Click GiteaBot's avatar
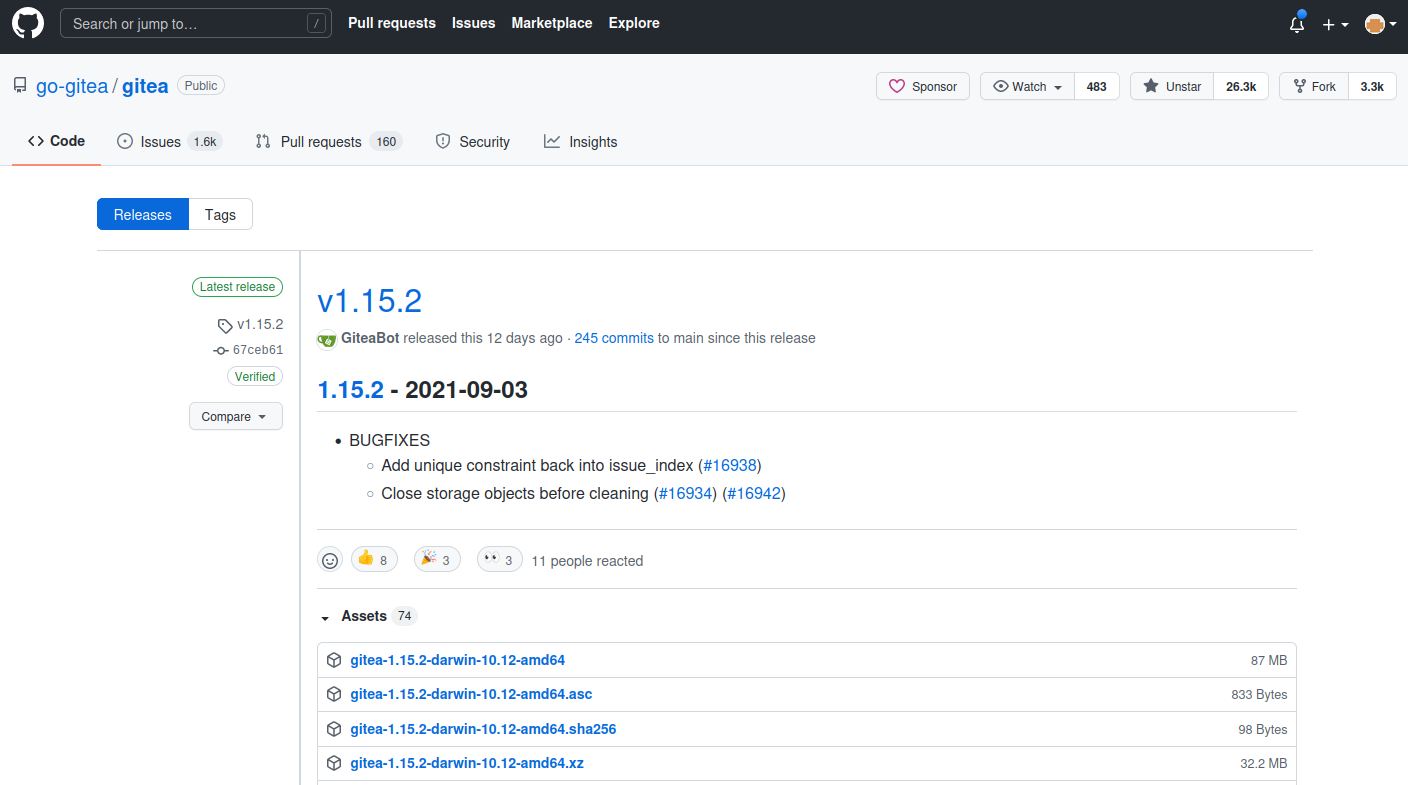The image size is (1408, 785). tap(327, 339)
